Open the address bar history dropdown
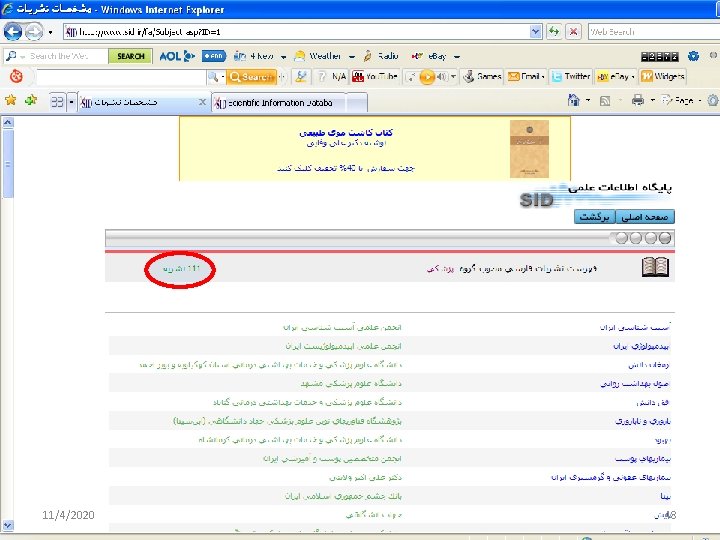Viewport: 720px width, 540px height. click(x=535, y=32)
